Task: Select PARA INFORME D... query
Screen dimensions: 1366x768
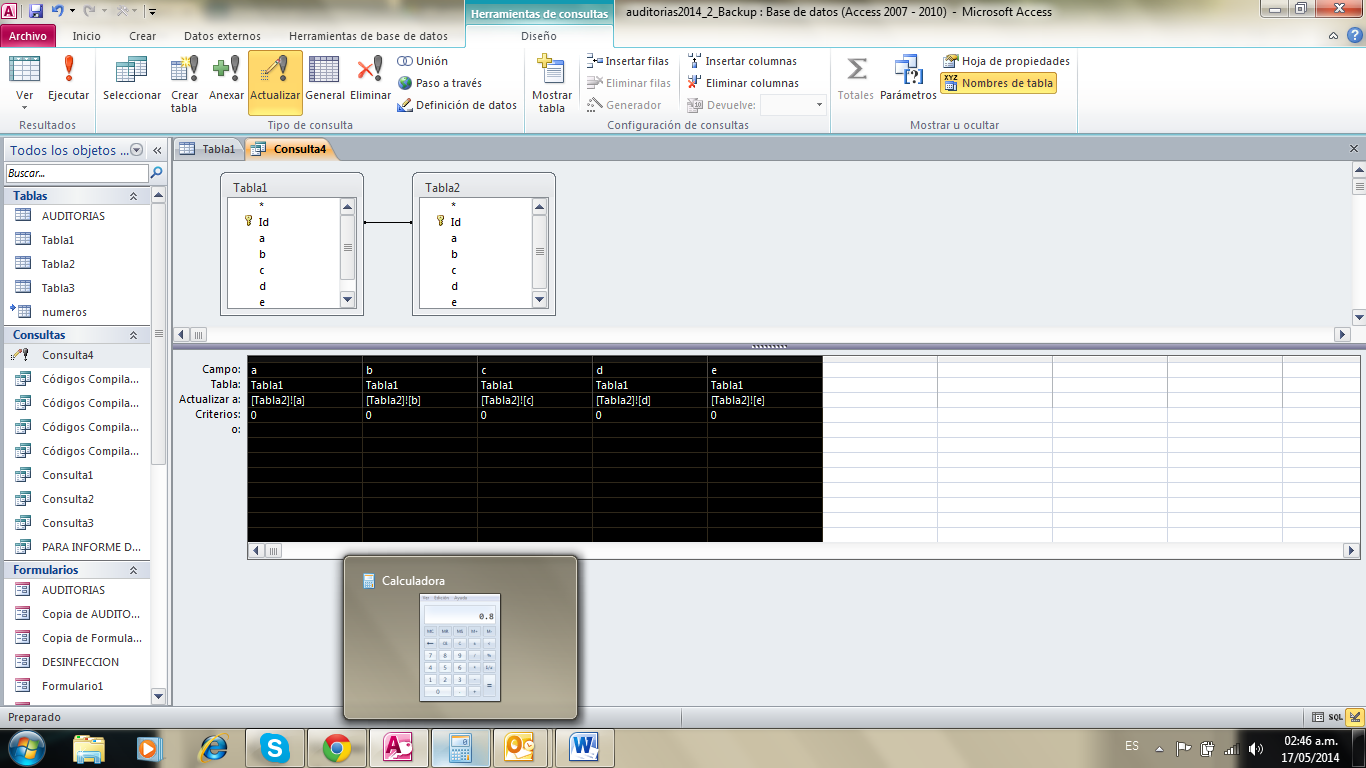Action: (x=78, y=547)
